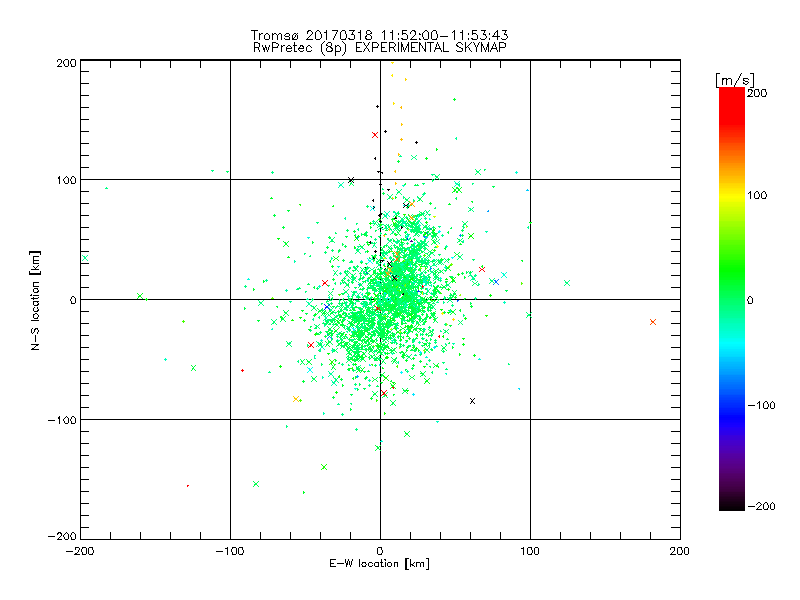This screenshot has width=800, height=600.
Task: Click the '-100' label on the color bar
Action: point(761,405)
